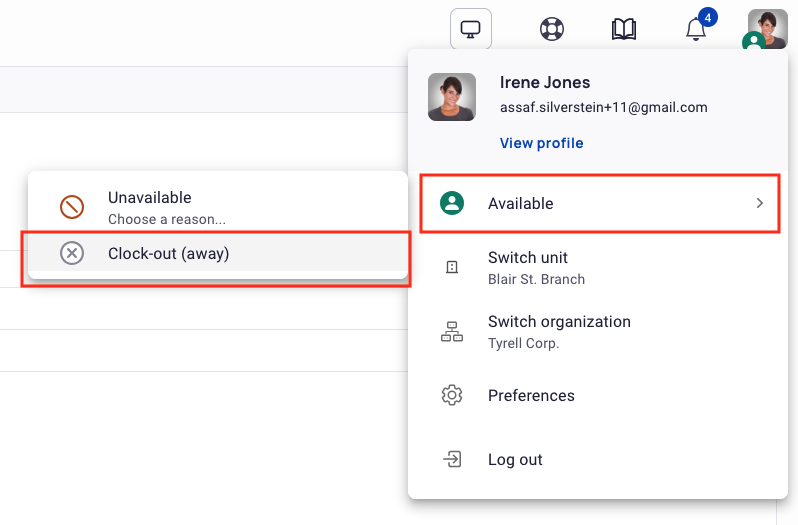Click the Preferences gear icon

[x=452, y=395]
